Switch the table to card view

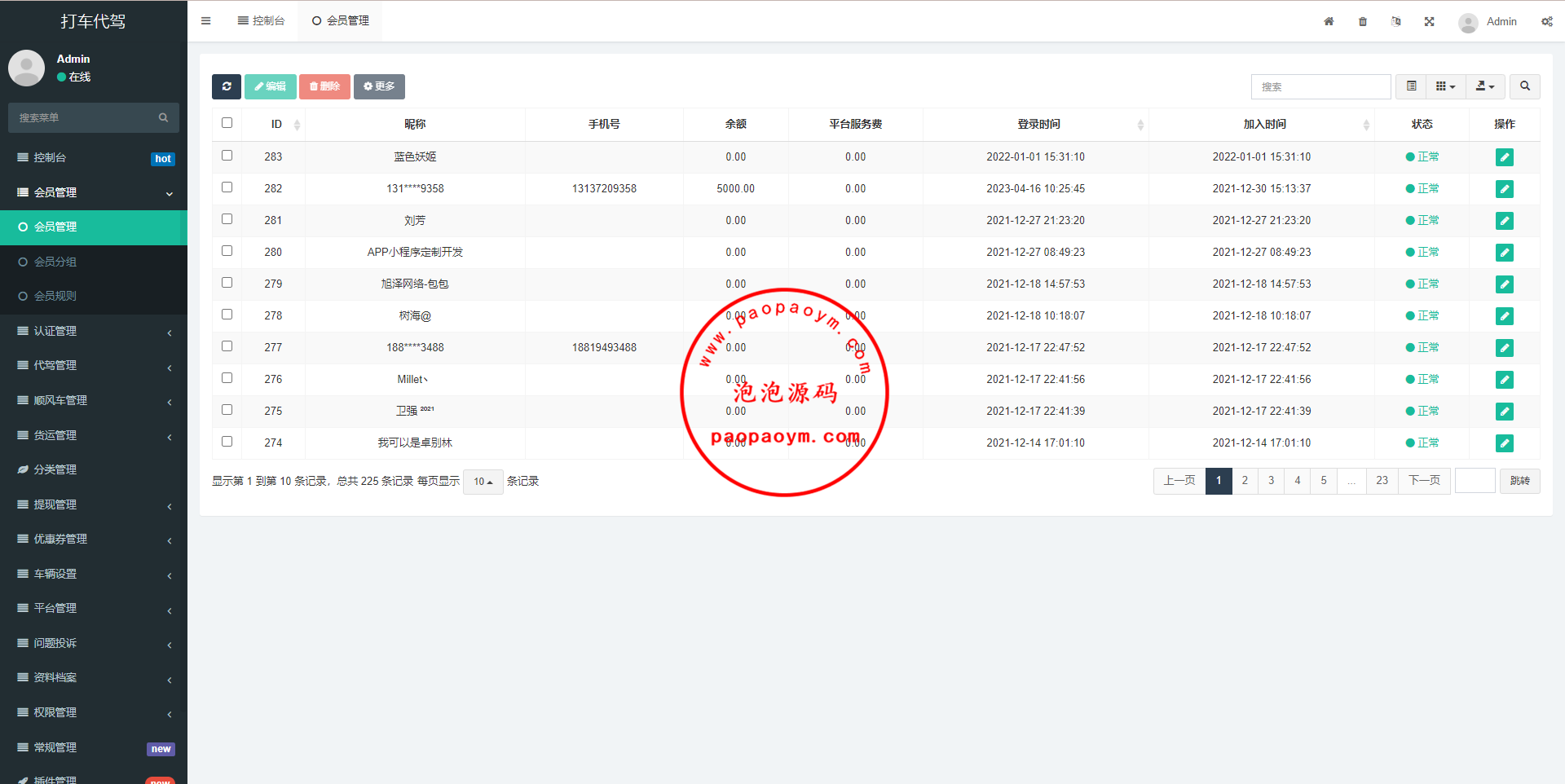pyautogui.click(x=1412, y=86)
